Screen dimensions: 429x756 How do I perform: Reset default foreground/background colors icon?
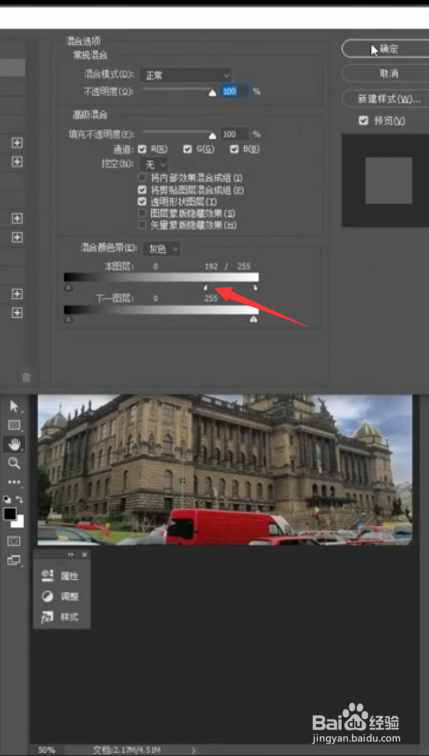pyautogui.click(x=7, y=499)
